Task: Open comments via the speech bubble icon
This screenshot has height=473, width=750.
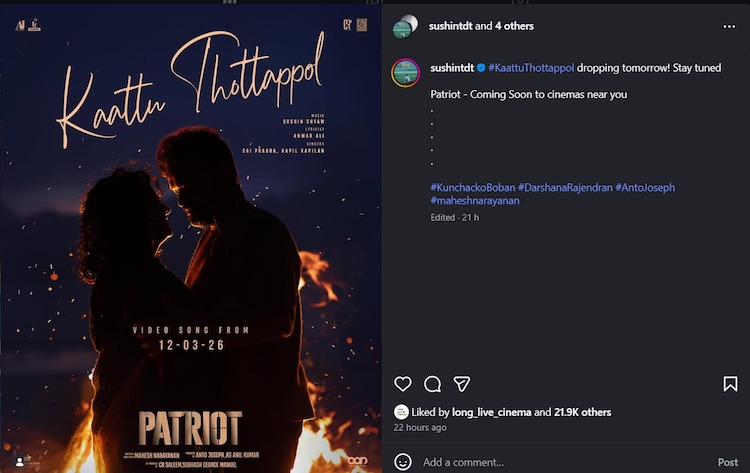Action: [x=432, y=384]
